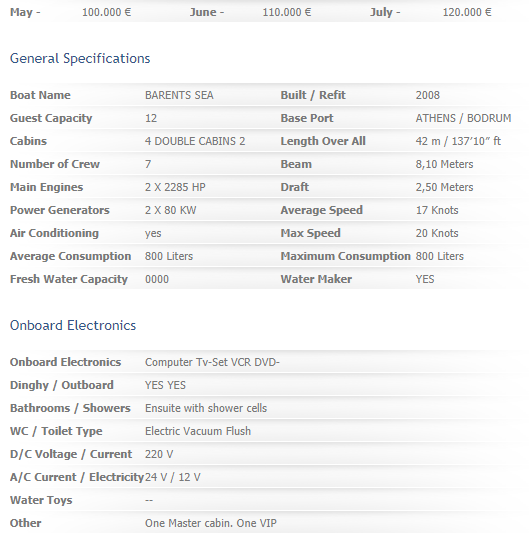Click the One Master cabin. One VIP text
The height and width of the screenshot is (541, 529).
[210, 523]
